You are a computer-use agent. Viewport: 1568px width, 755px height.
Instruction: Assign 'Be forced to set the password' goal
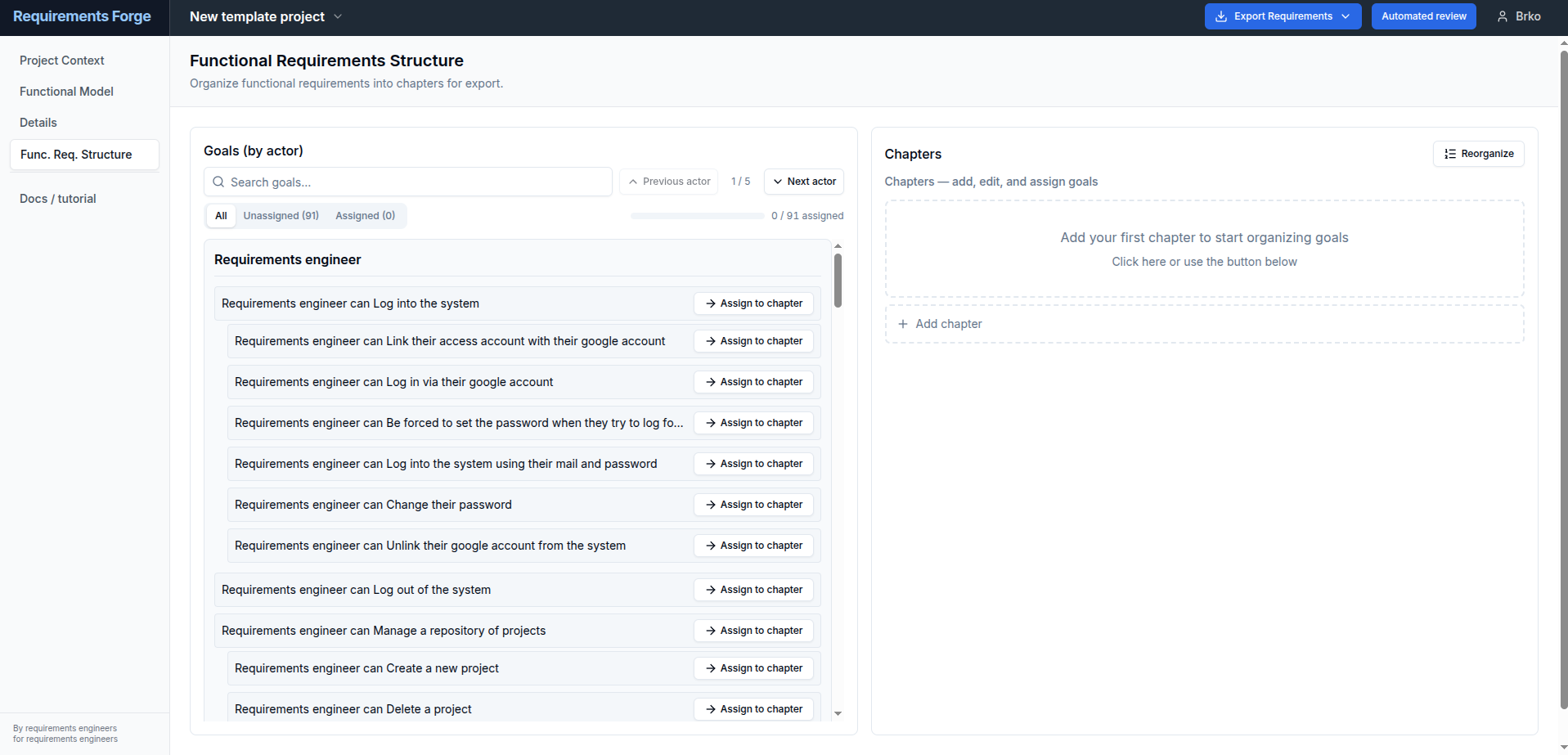click(753, 423)
